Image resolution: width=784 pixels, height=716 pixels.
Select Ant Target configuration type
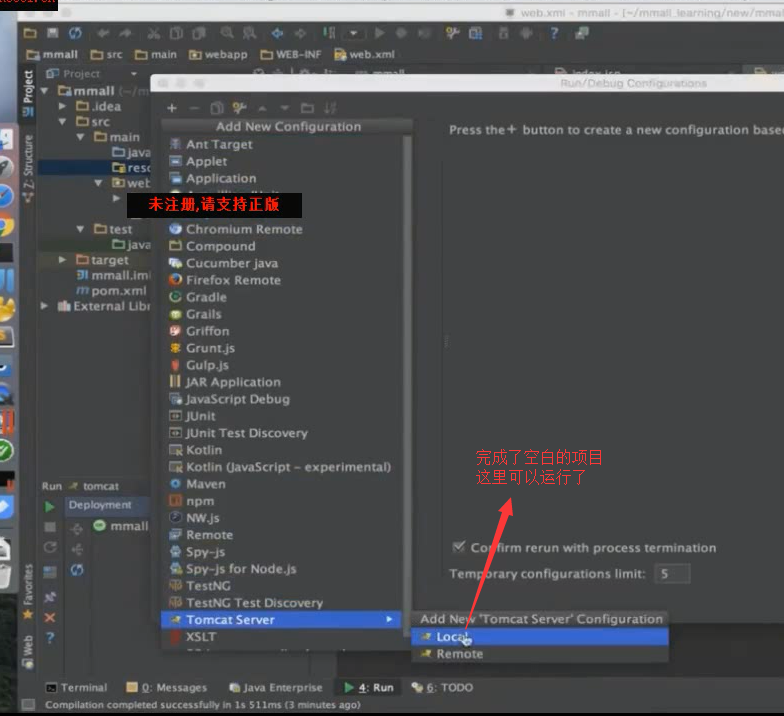(x=281, y=144)
